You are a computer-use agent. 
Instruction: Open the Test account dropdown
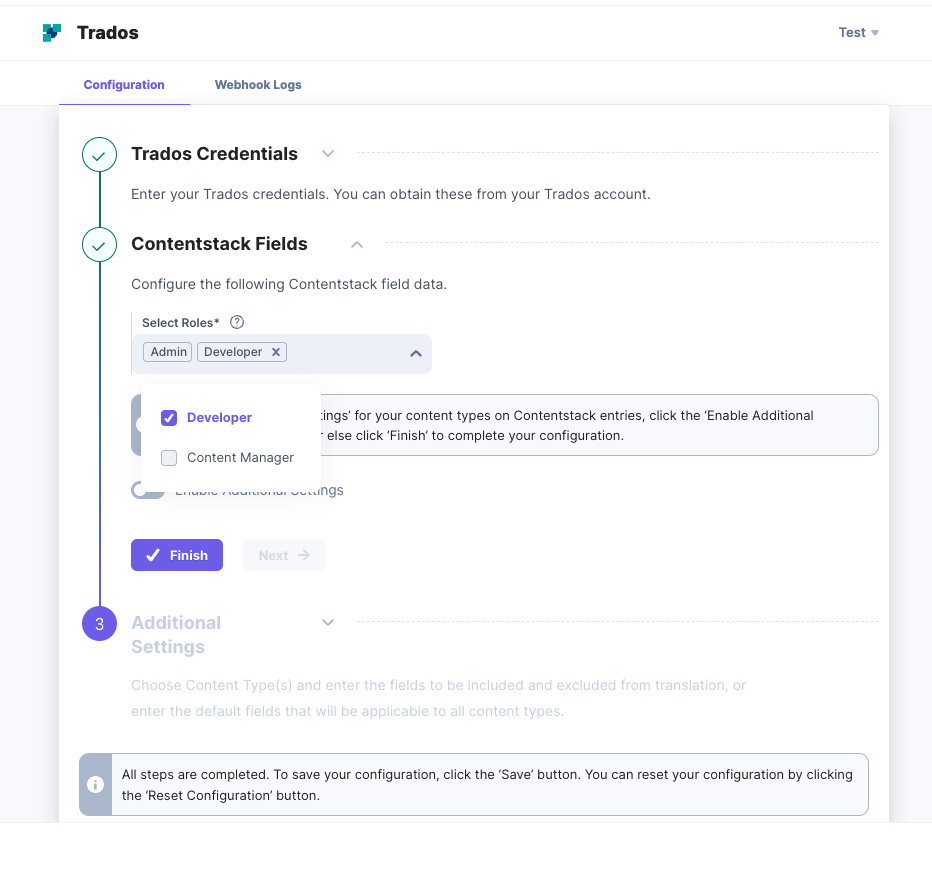click(858, 33)
